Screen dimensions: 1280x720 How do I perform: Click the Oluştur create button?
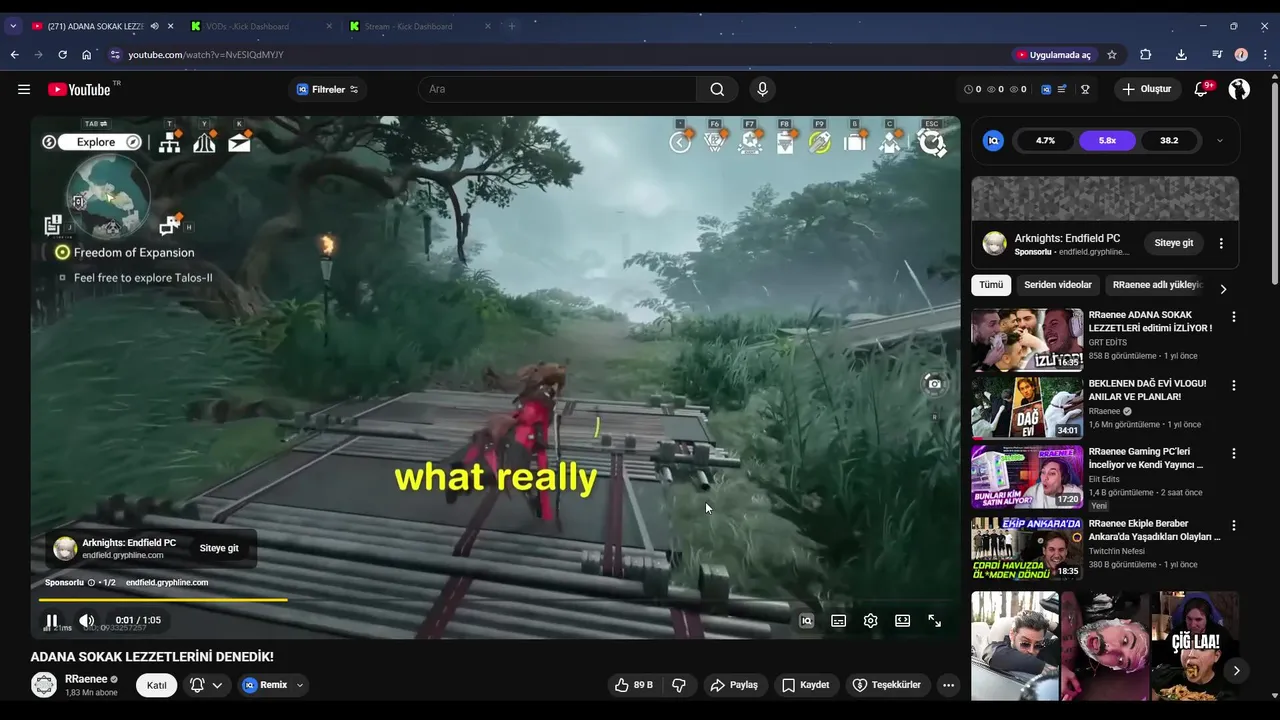click(x=1148, y=89)
